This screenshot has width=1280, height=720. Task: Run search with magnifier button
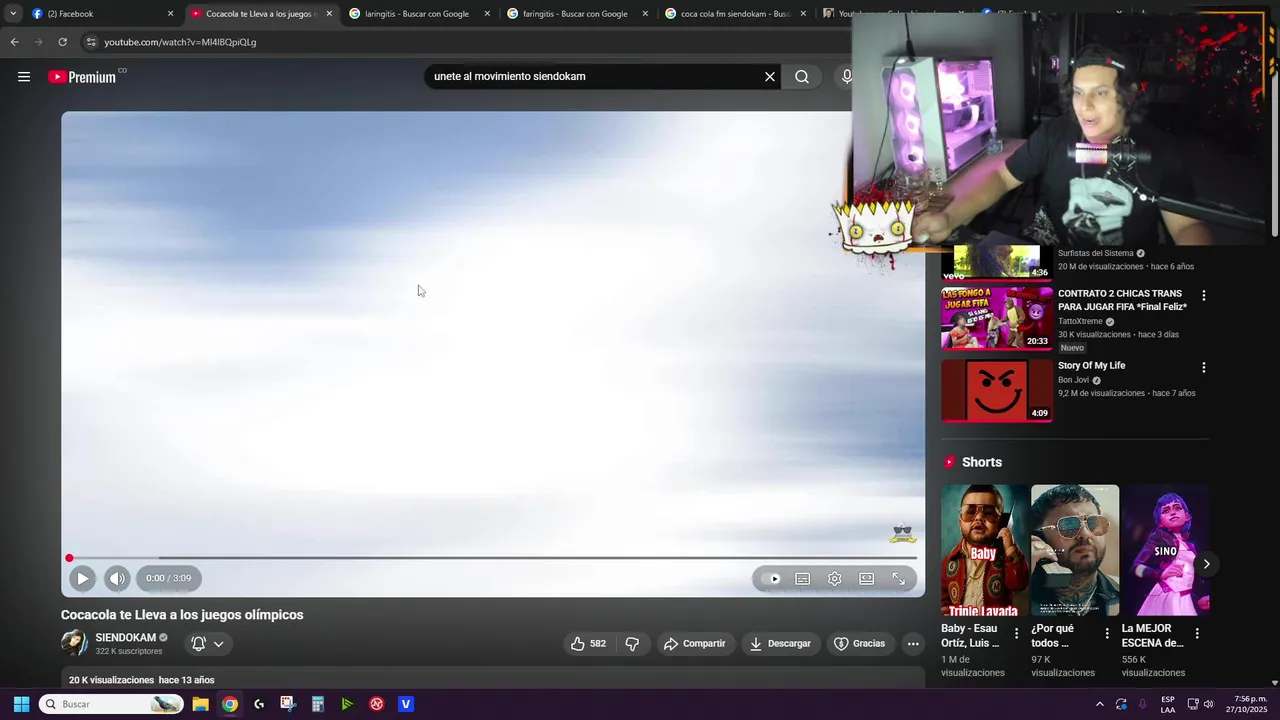point(802,77)
